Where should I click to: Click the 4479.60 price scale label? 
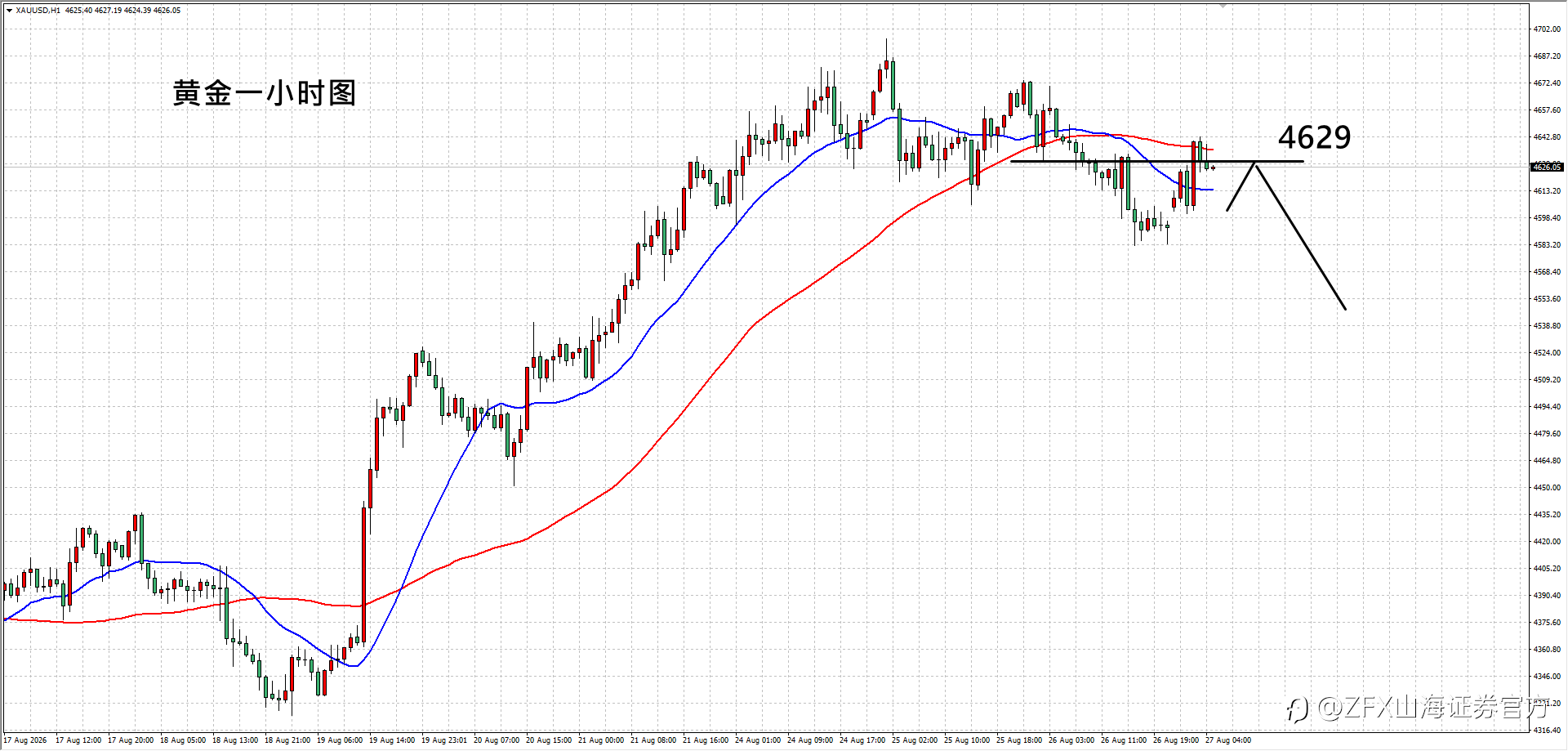click(1547, 434)
